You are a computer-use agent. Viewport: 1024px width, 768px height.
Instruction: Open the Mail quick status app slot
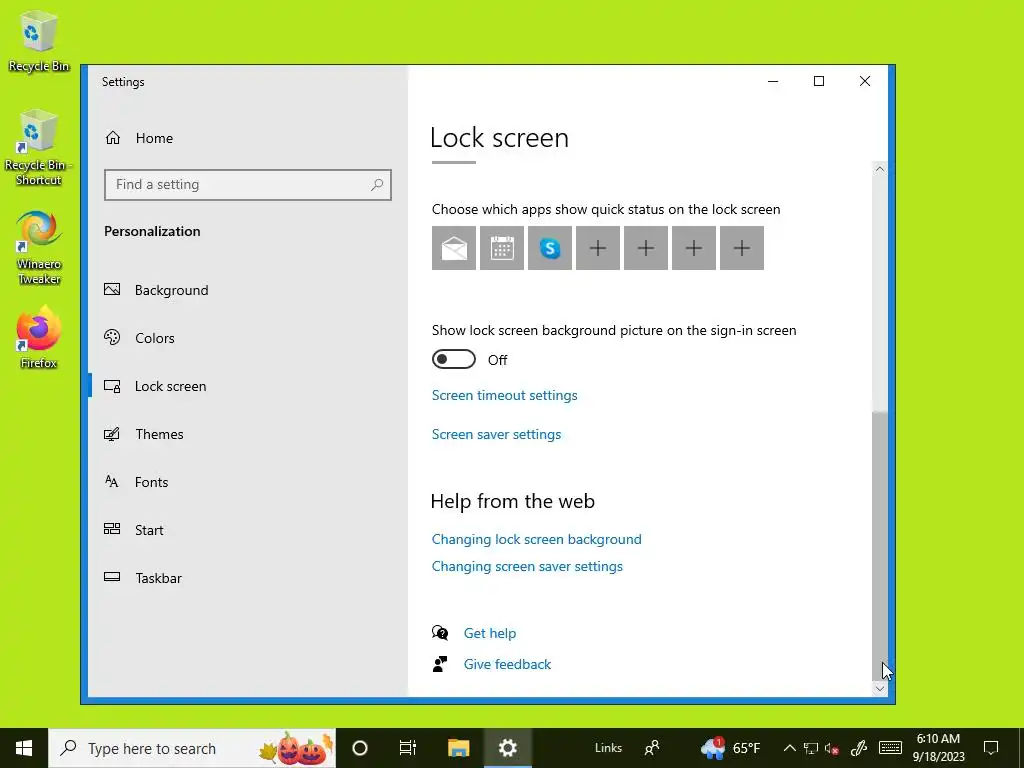(x=454, y=248)
